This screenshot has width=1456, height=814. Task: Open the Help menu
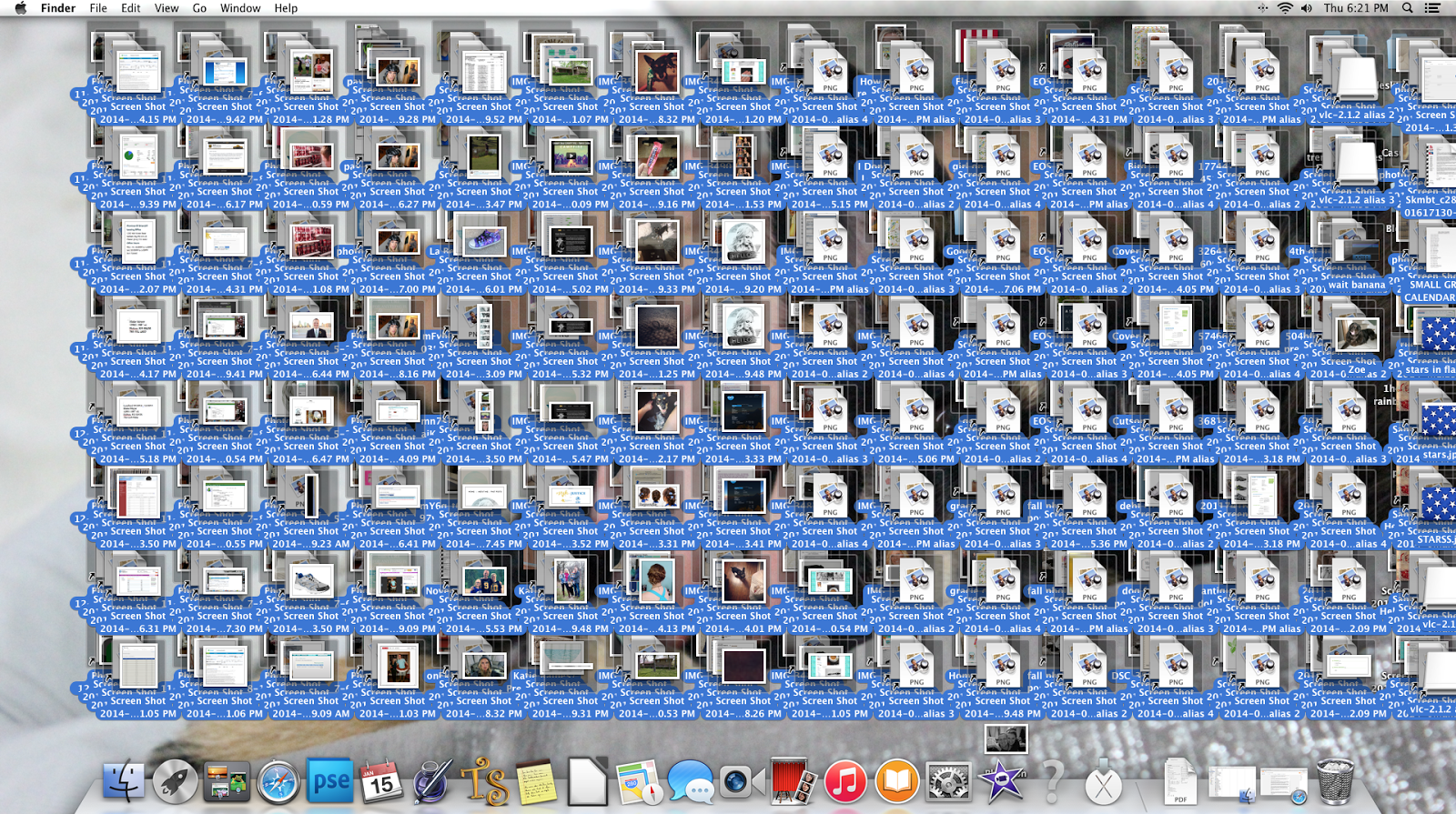[x=286, y=8]
